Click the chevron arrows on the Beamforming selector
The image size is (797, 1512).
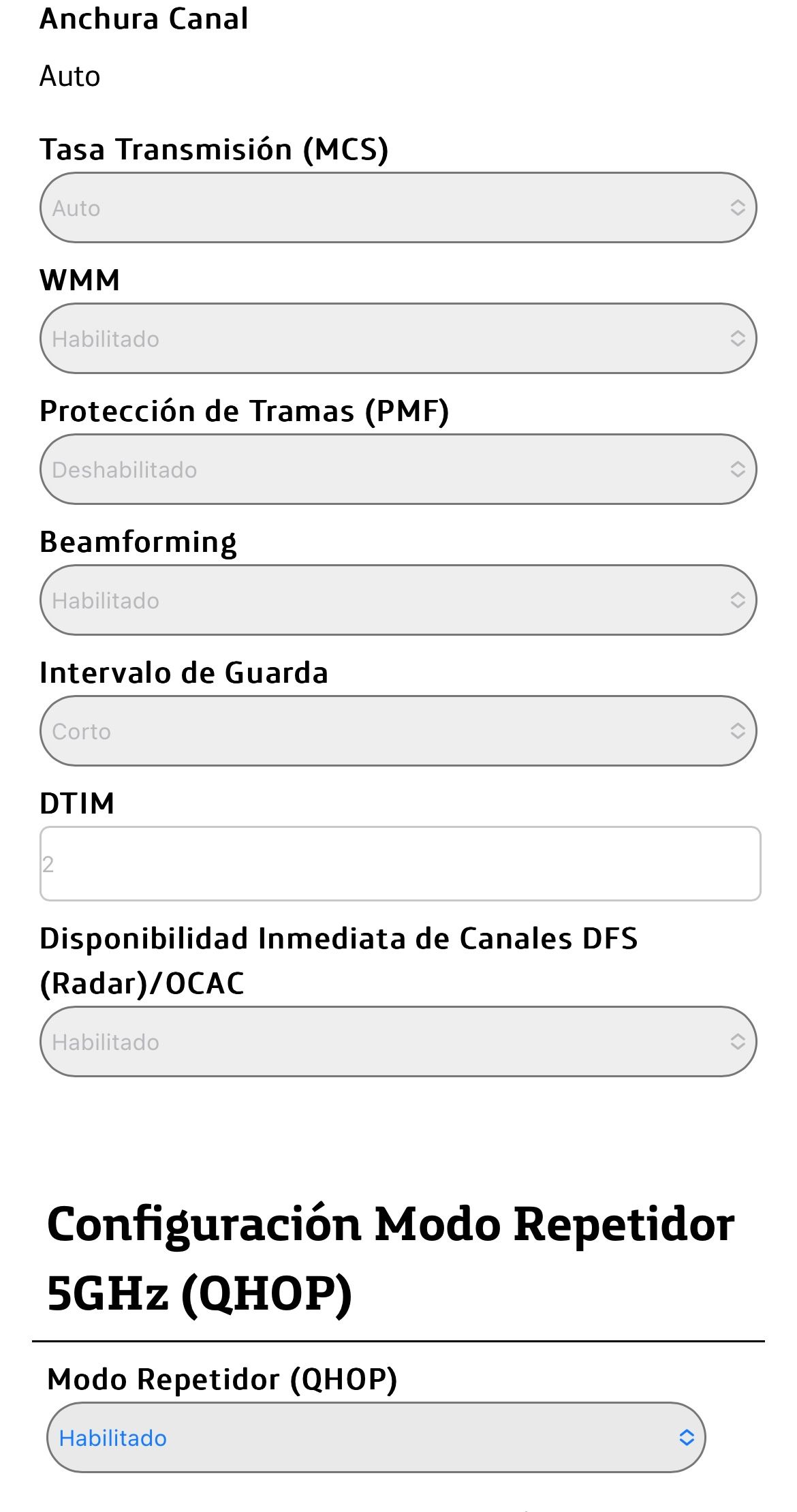[738, 600]
